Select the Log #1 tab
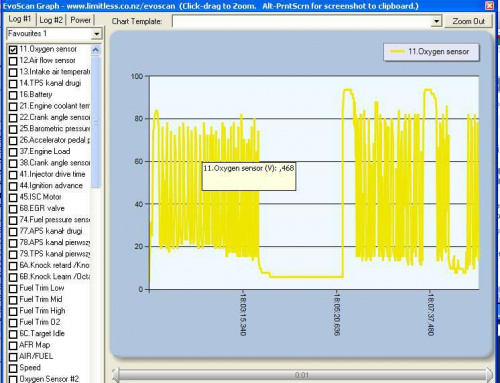This screenshot has width=500, height=383. 20,19
